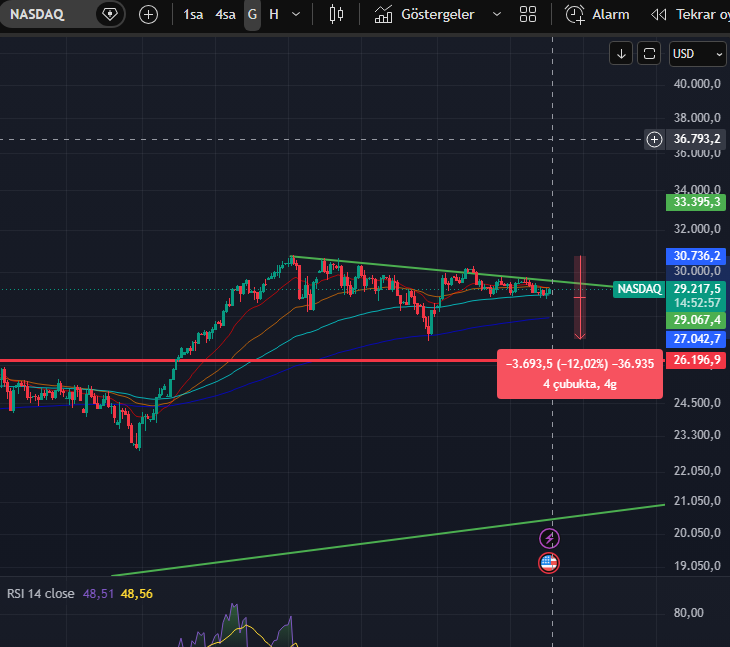The image size is (730, 647).
Task: Click the purple lightning event marker
Action: [x=549, y=539]
